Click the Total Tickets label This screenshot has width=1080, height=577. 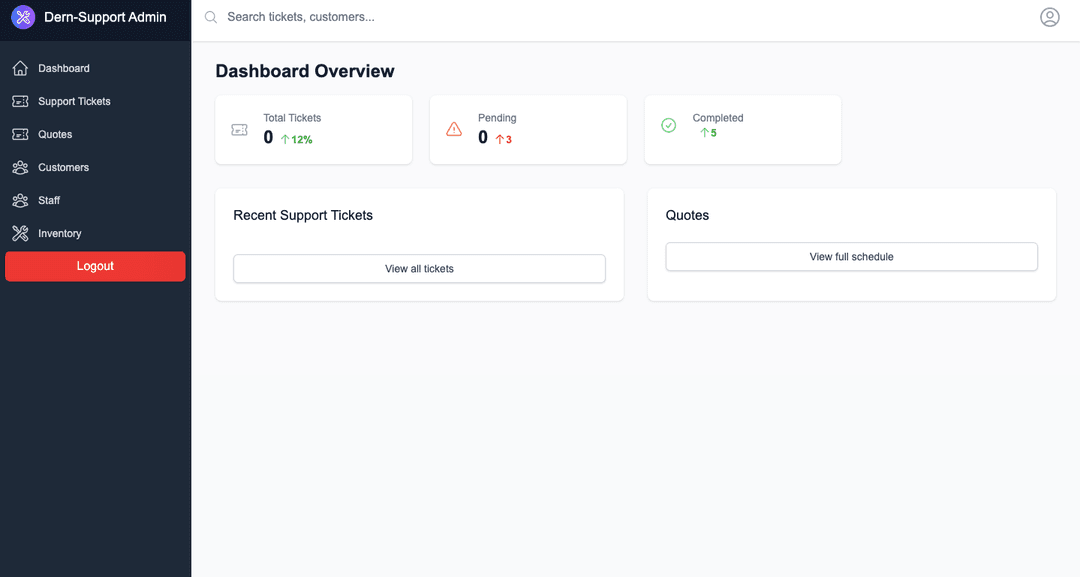coord(292,118)
